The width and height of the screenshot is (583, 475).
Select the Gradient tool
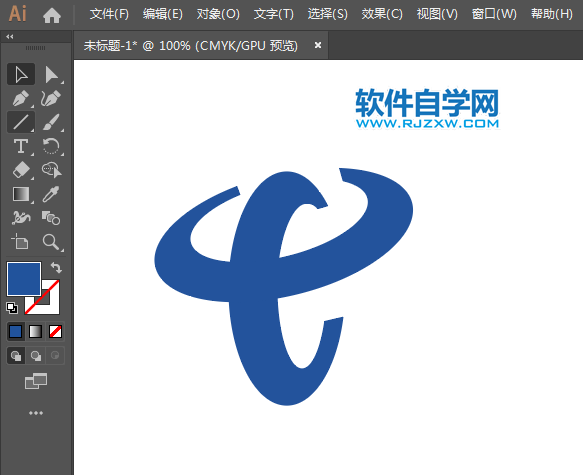[21, 194]
